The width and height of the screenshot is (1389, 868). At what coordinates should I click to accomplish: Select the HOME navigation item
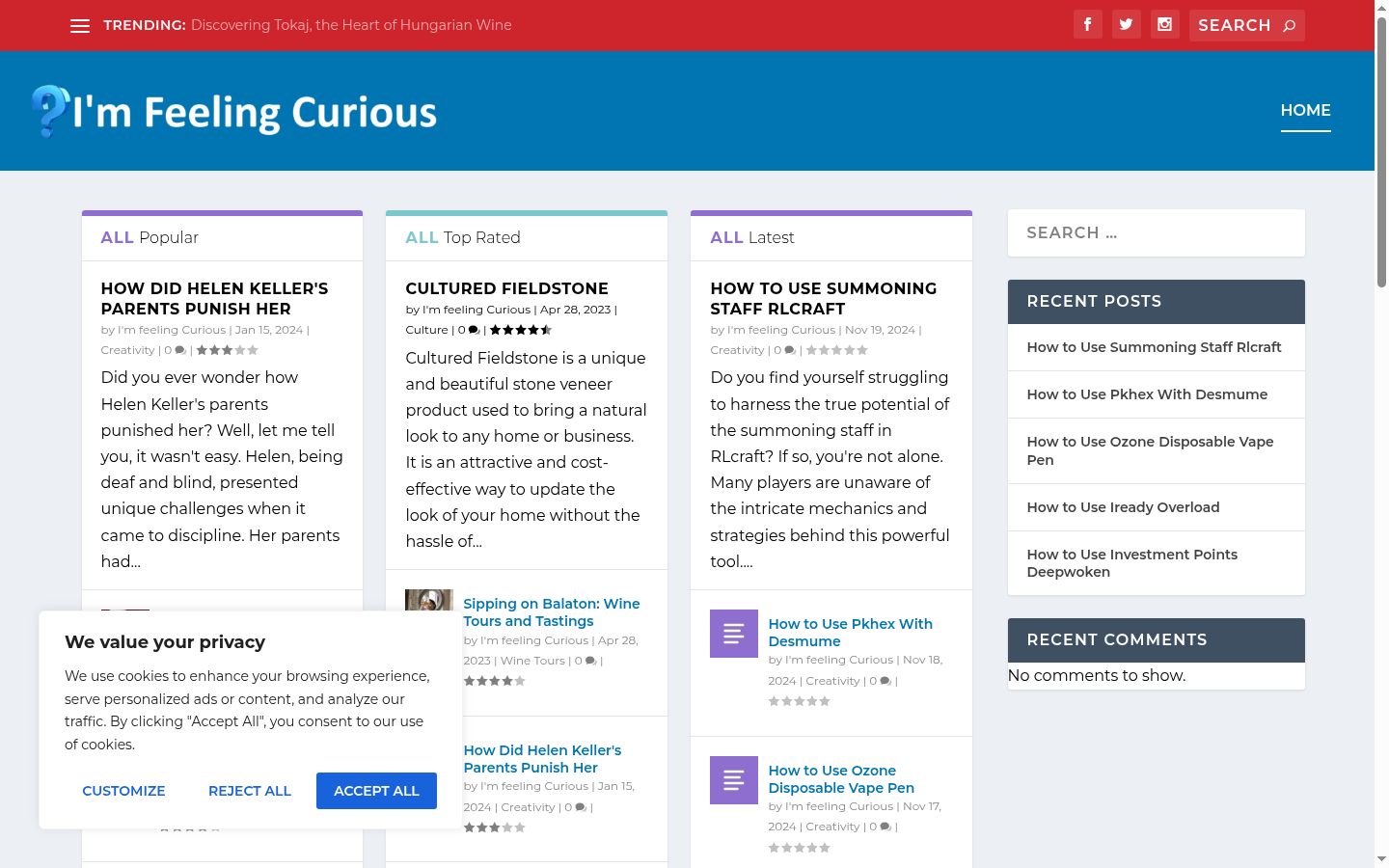(x=1305, y=111)
